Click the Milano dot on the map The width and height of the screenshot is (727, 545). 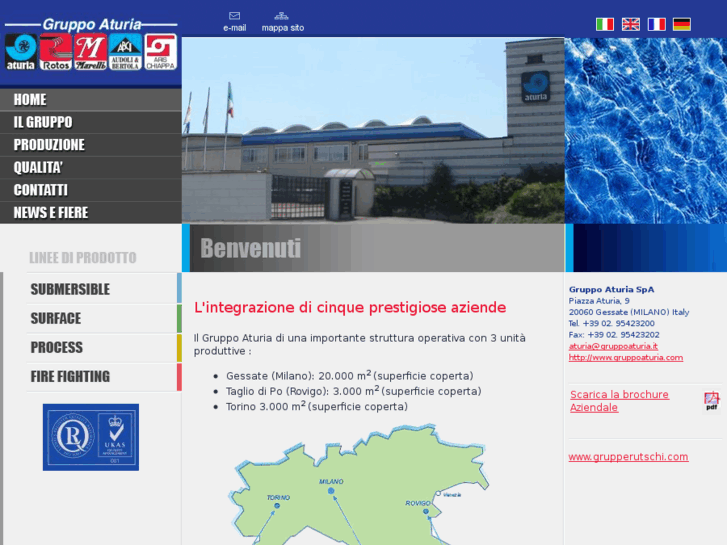331,491
